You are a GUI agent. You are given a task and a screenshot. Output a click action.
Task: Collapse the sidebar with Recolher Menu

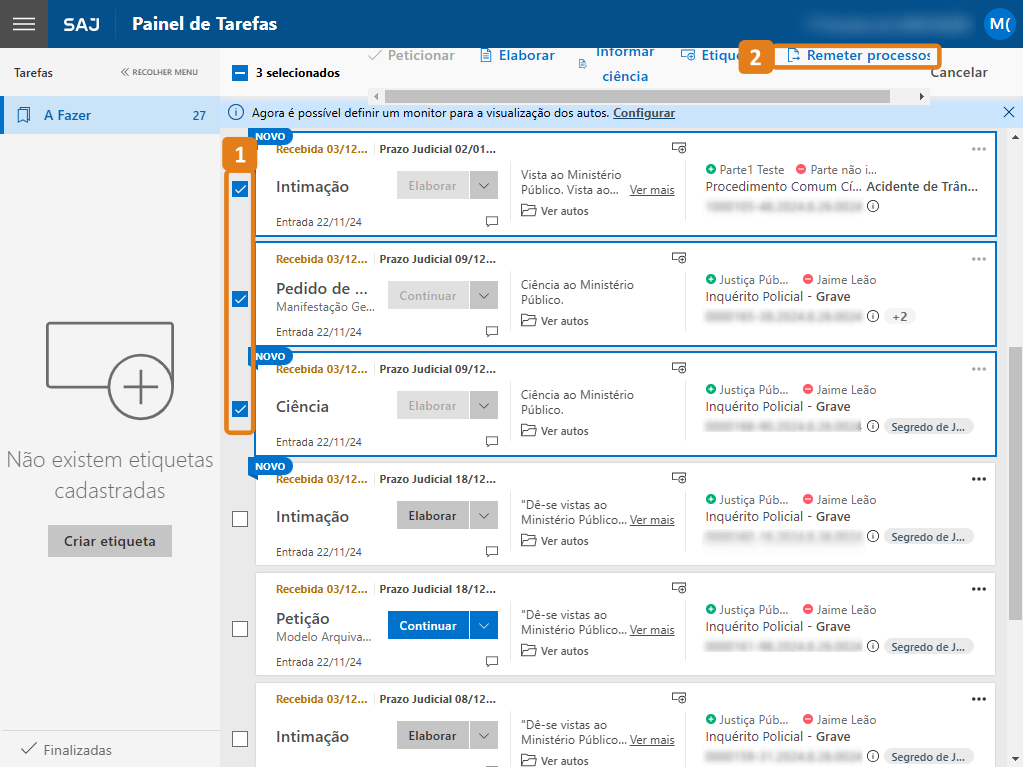(x=159, y=72)
